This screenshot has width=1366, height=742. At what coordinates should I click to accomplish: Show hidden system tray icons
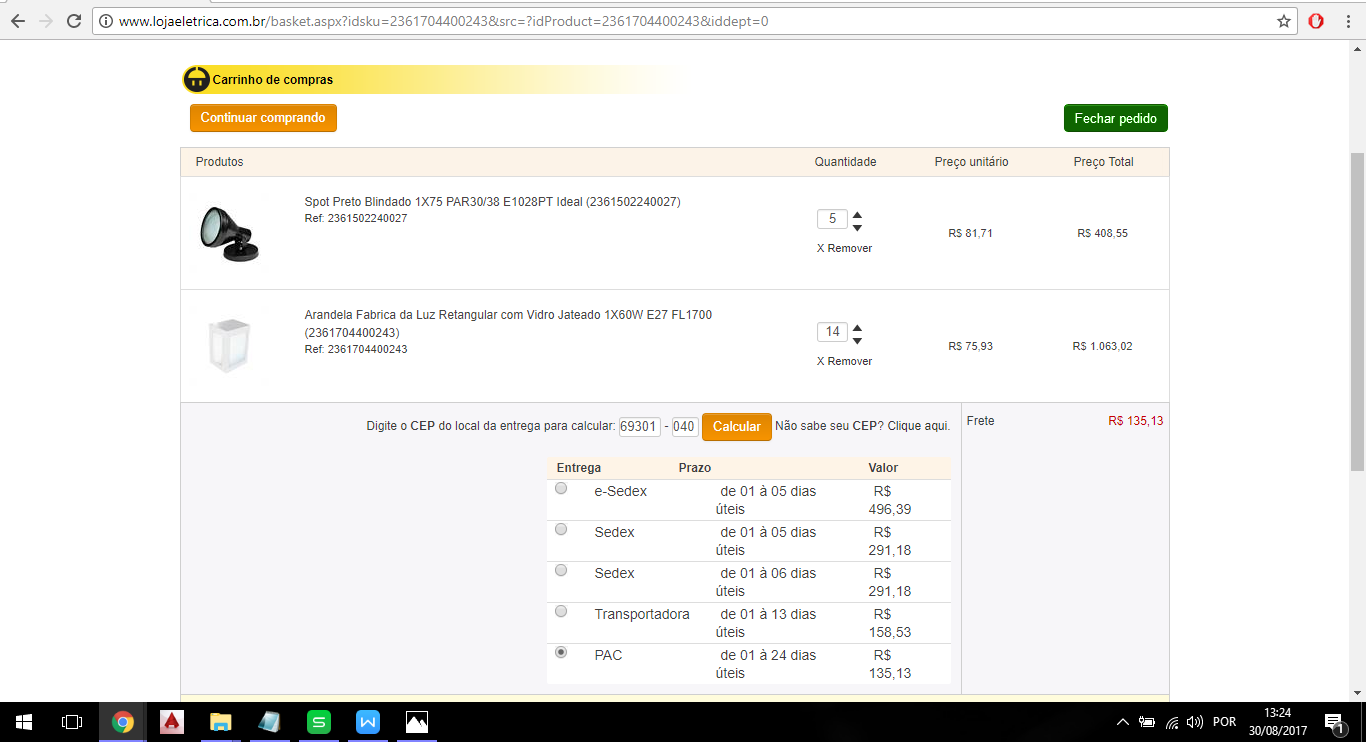pyautogui.click(x=1122, y=722)
